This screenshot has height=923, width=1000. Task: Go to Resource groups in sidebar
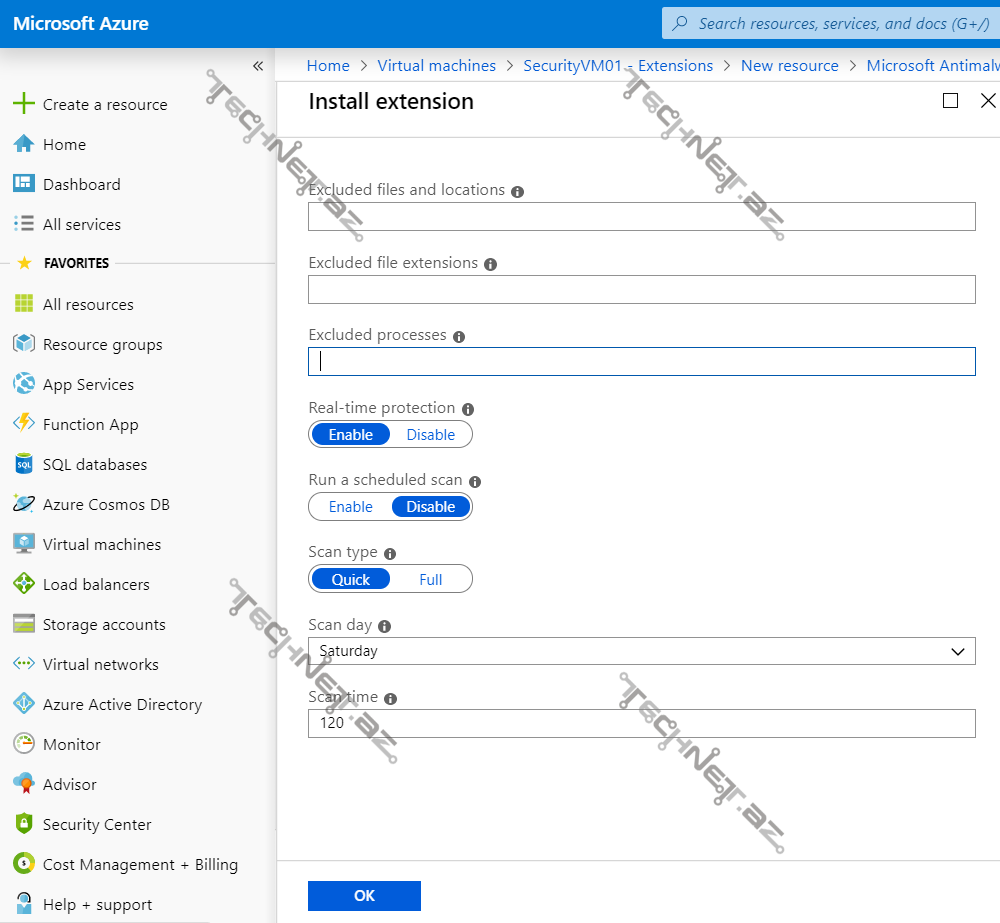(102, 344)
